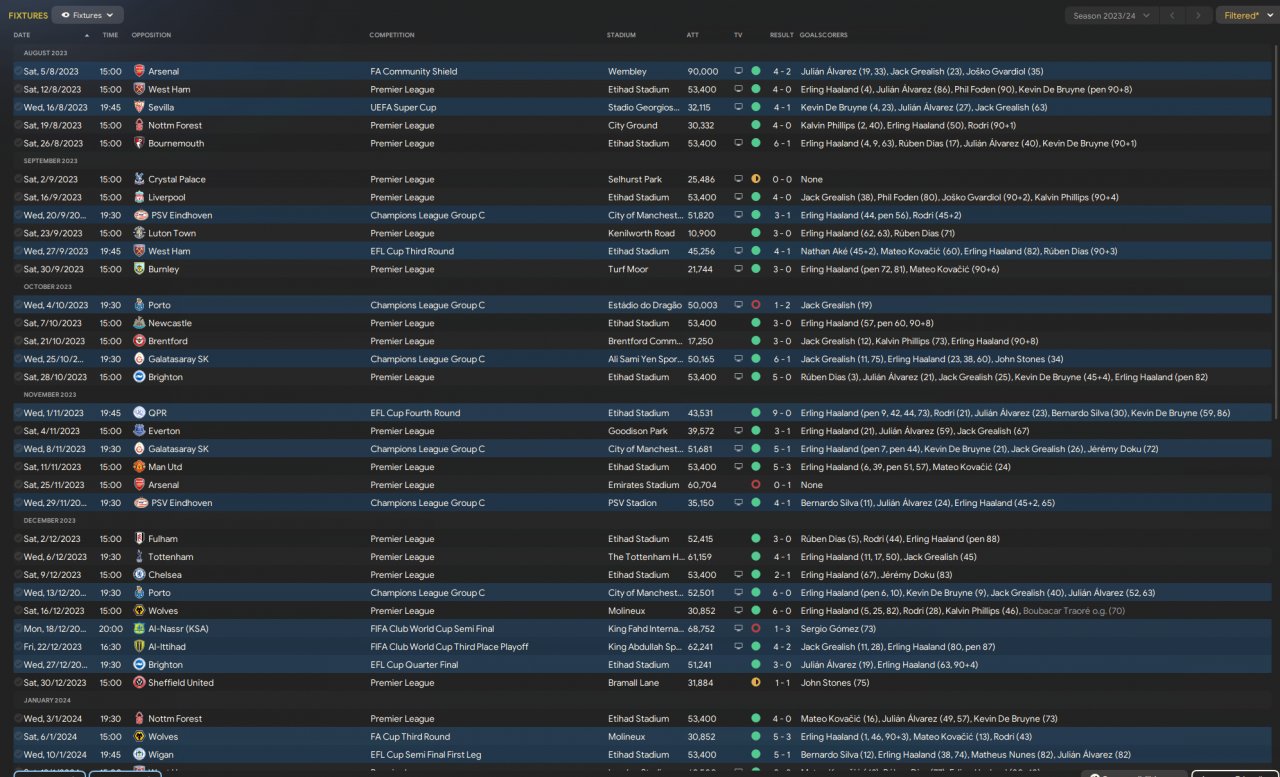The height and width of the screenshot is (777, 1280).
Task: Click the TV icon on the Al-Ittihad row
Action: 739,648
